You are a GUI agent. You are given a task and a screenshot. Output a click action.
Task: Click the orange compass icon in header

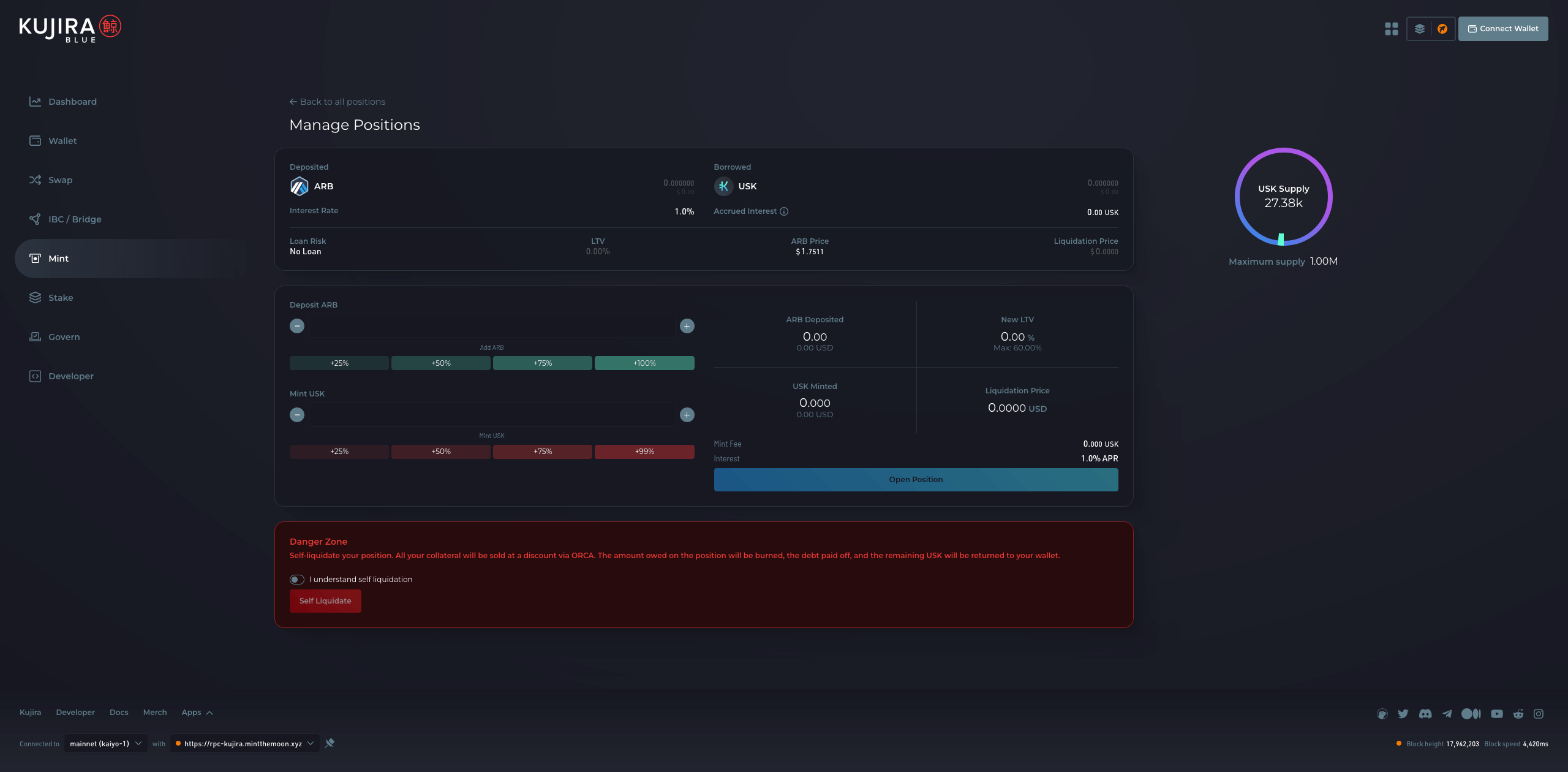coord(1442,29)
